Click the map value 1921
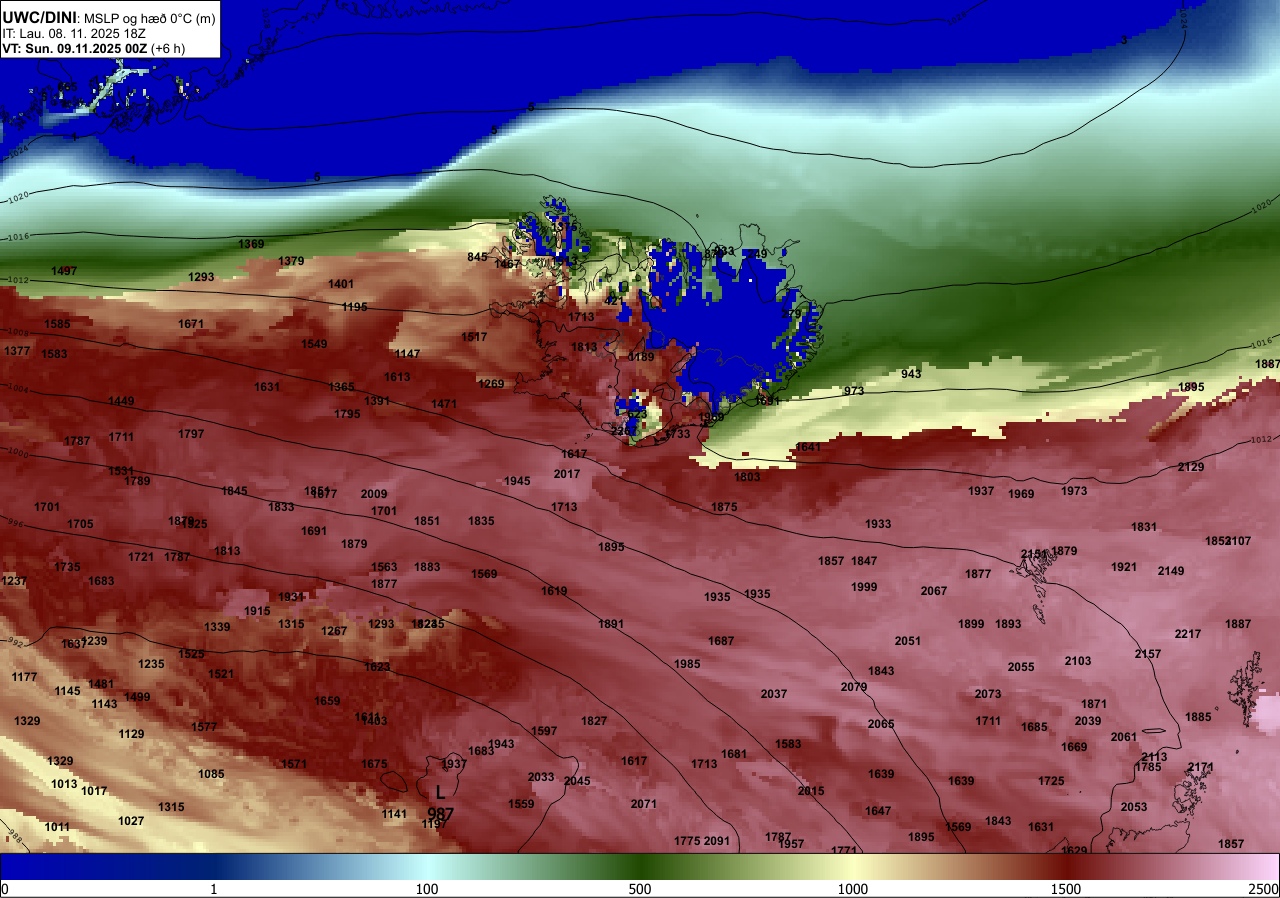 coord(1124,567)
